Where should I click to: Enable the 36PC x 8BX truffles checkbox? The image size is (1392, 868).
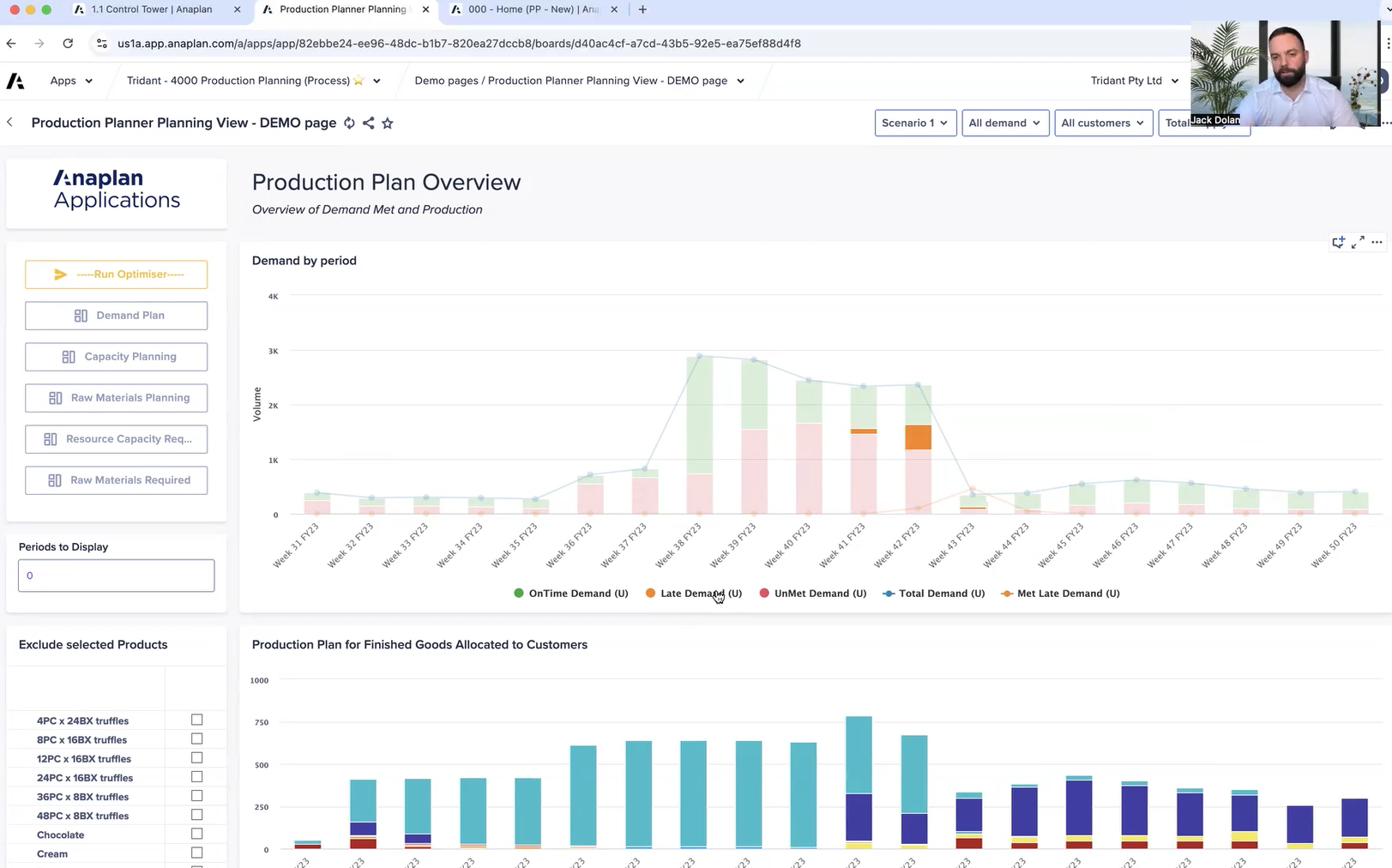pyautogui.click(x=196, y=796)
